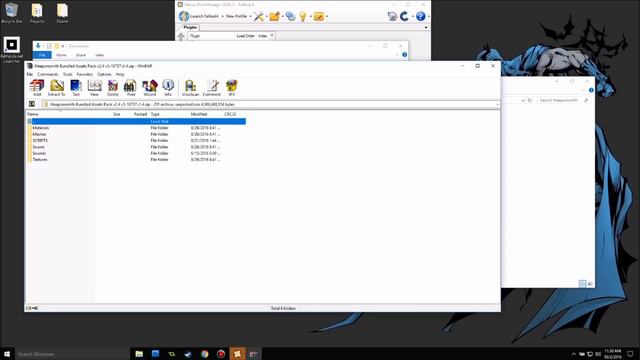Select the Materials folder in the archive
Viewport: 640px width, 360px height.
tap(40, 128)
